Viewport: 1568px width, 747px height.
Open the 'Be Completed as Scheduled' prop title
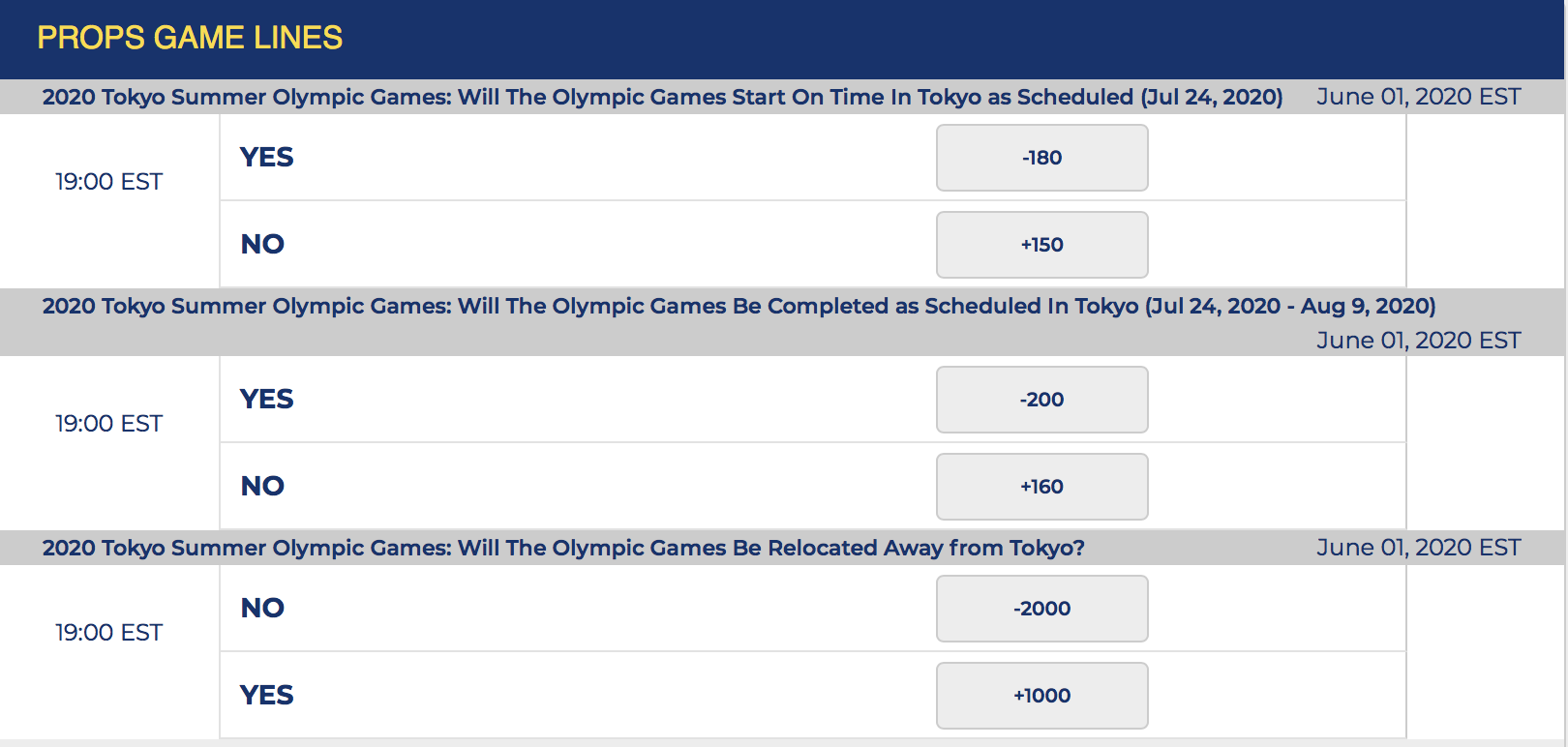click(x=739, y=306)
